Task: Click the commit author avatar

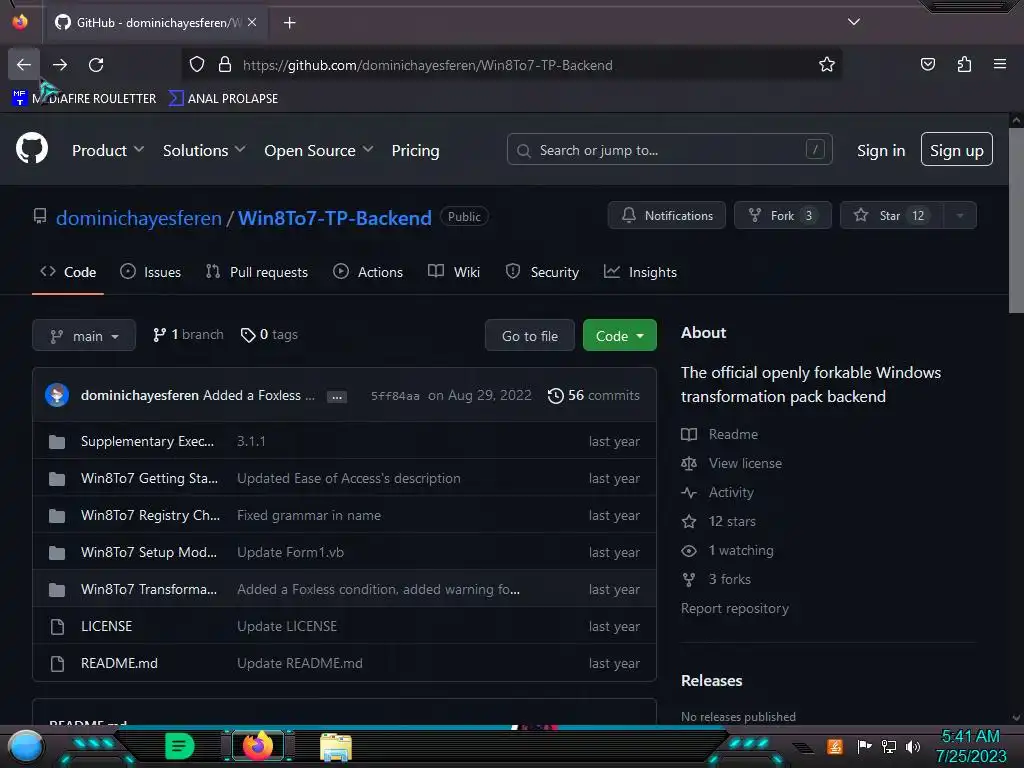Action: pyautogui.click(x=57, y=395)
